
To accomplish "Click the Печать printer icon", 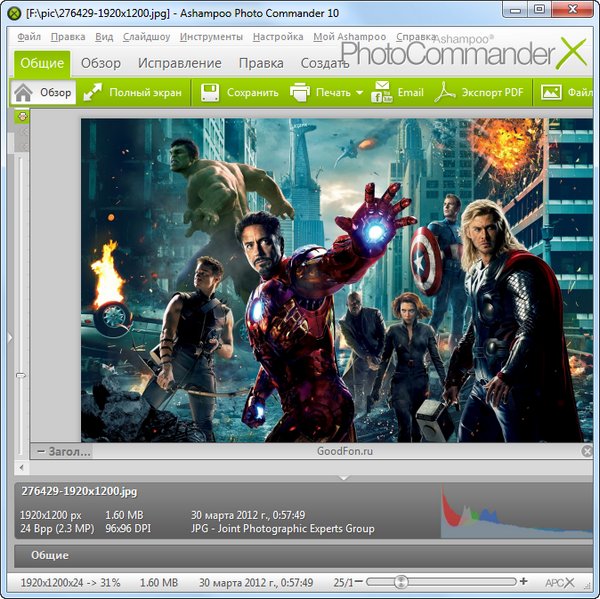I will [300, 93].
